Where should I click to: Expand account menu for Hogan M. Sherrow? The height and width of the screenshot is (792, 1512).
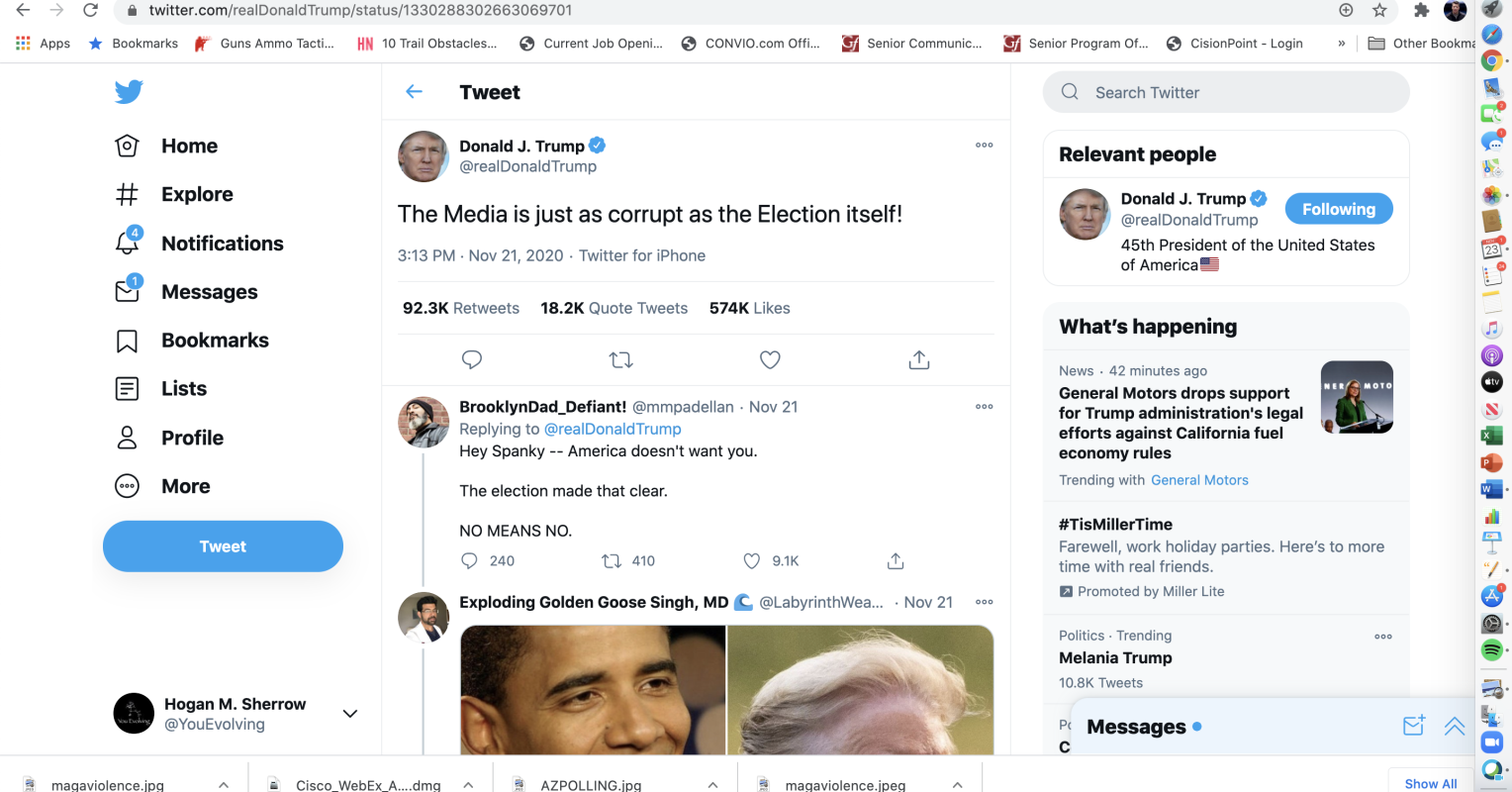[350, 714]
